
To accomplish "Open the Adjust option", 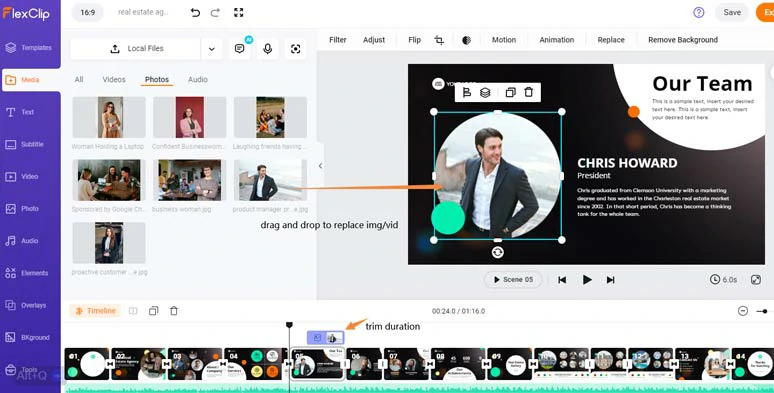I will (x=374, y=40).
